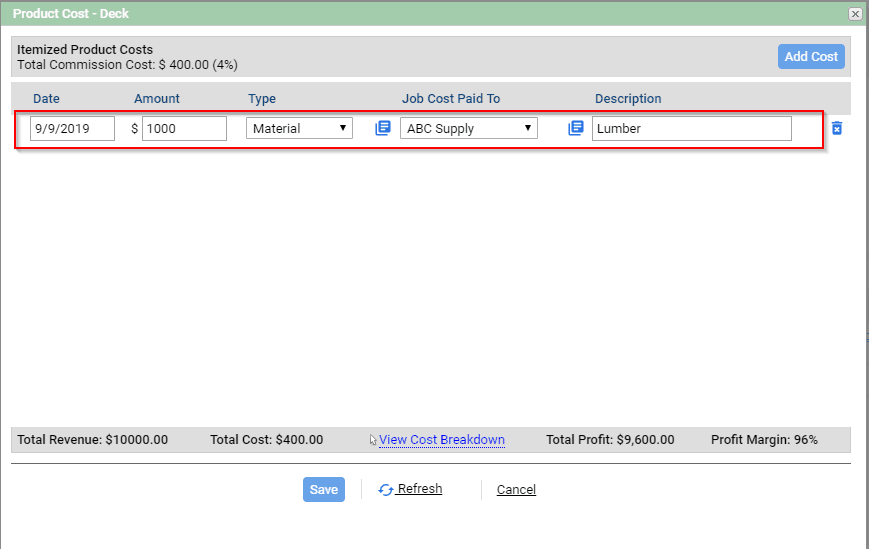Click the list icon beside the ABC Supply dropdown

pyautogui.click(x=576, y=128)
